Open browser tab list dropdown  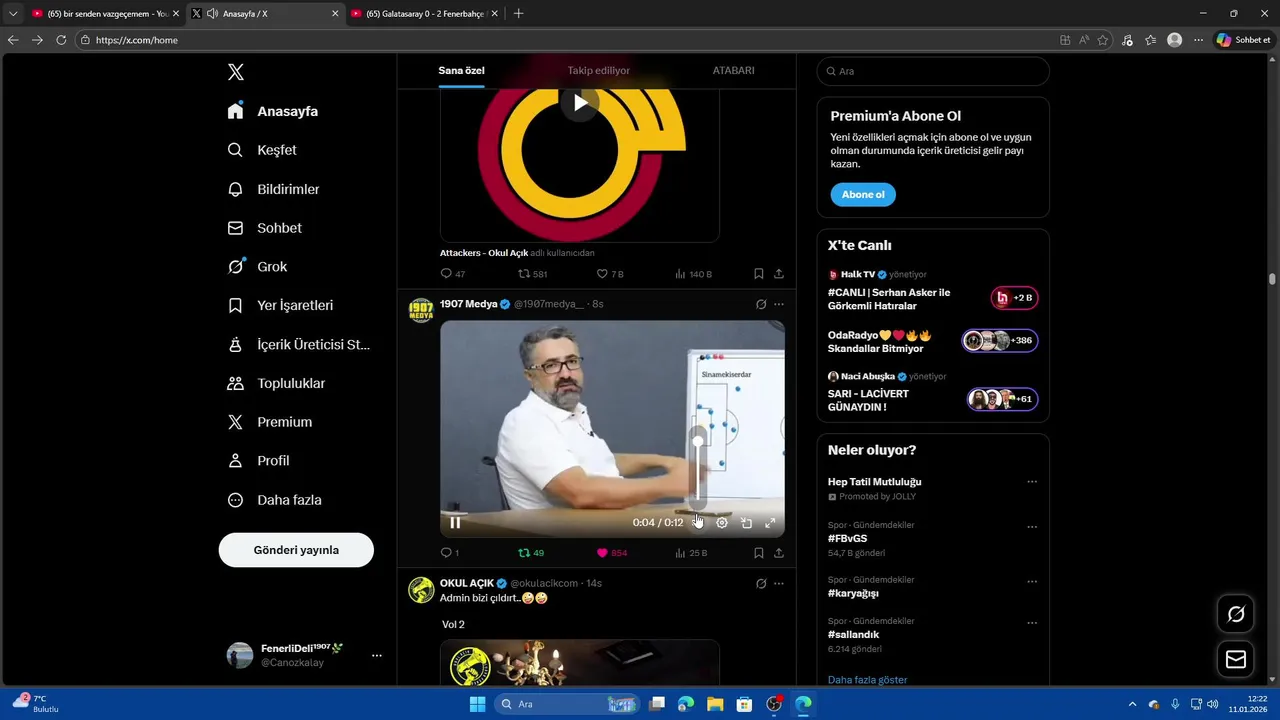13,14
